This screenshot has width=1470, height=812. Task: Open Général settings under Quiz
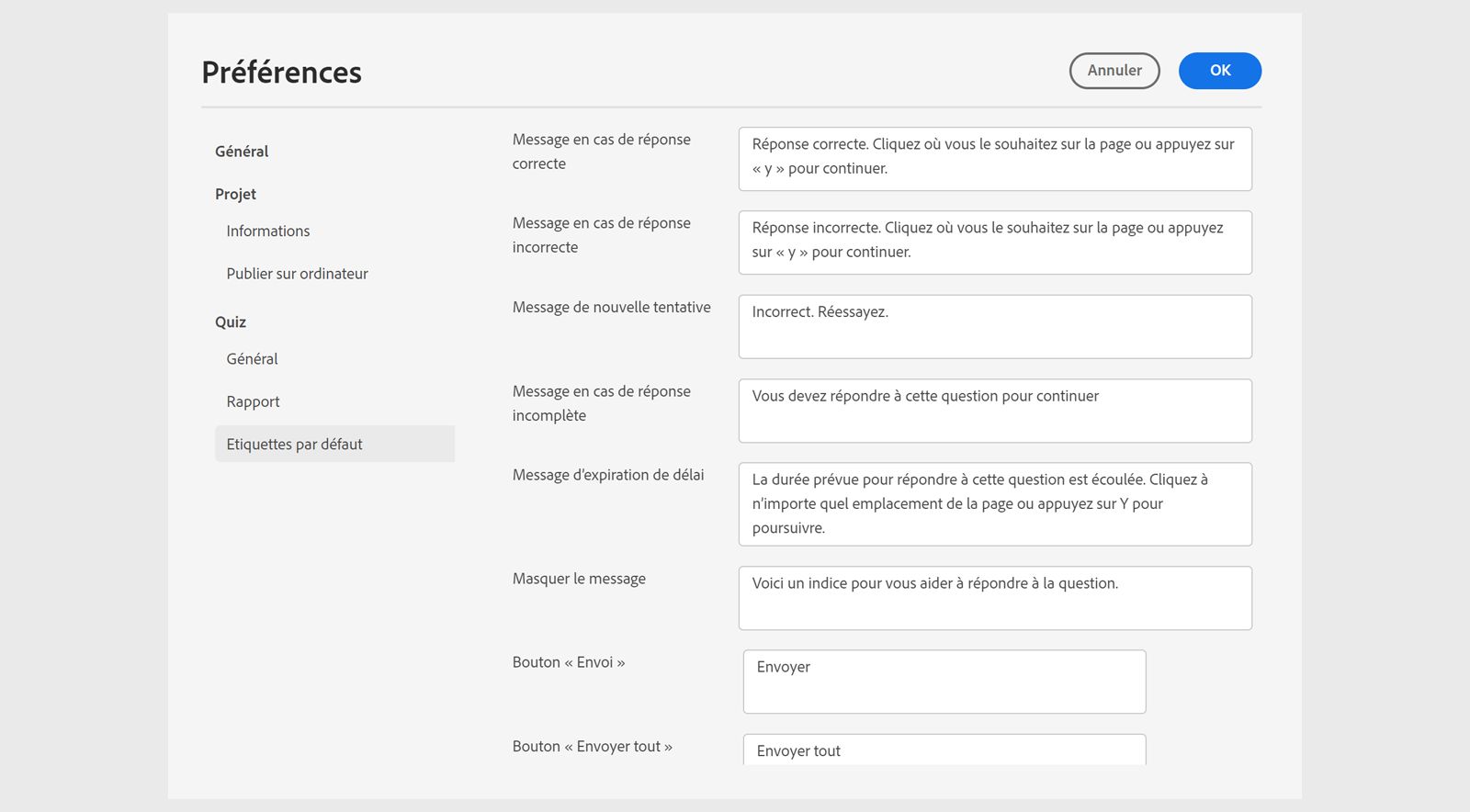tap(252, 359)
